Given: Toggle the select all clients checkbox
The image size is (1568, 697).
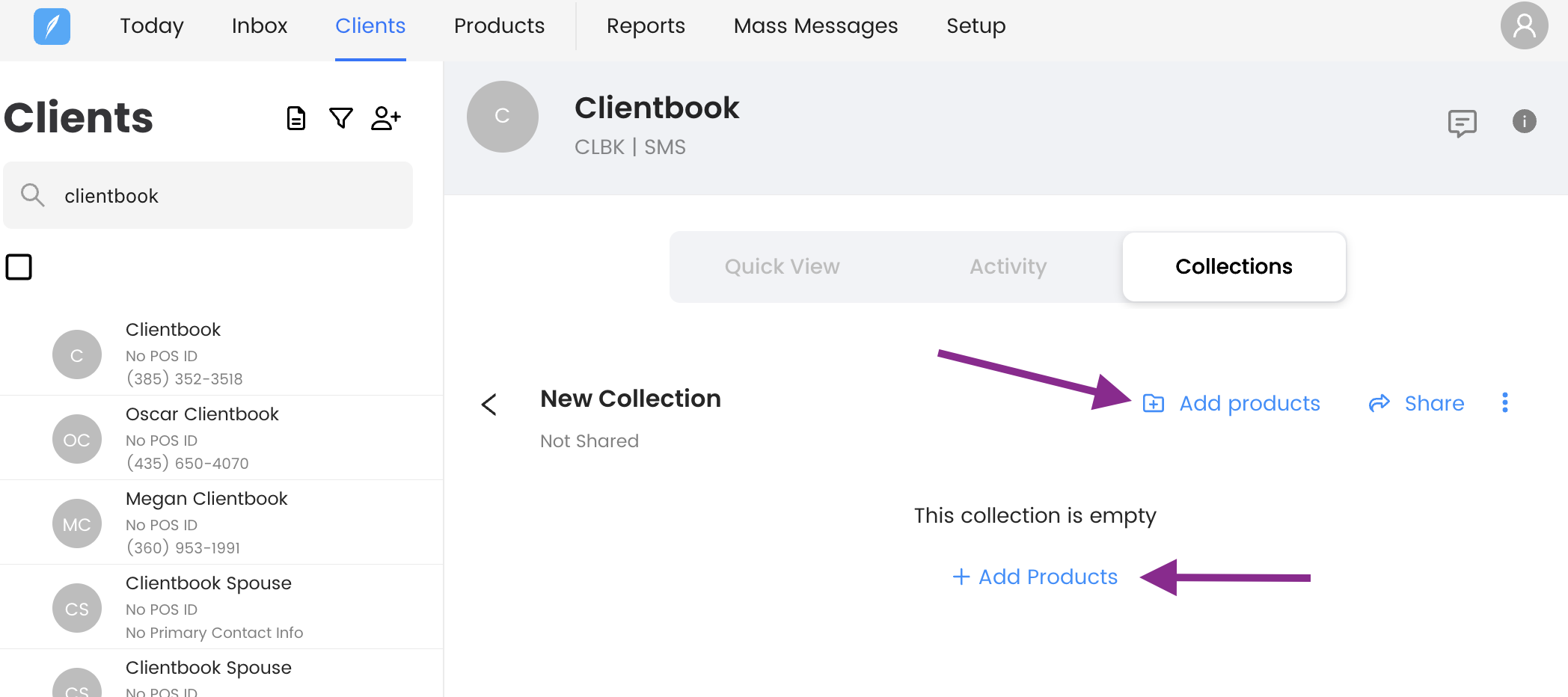Looking at the screenshot, I should (x=19, y=267).
